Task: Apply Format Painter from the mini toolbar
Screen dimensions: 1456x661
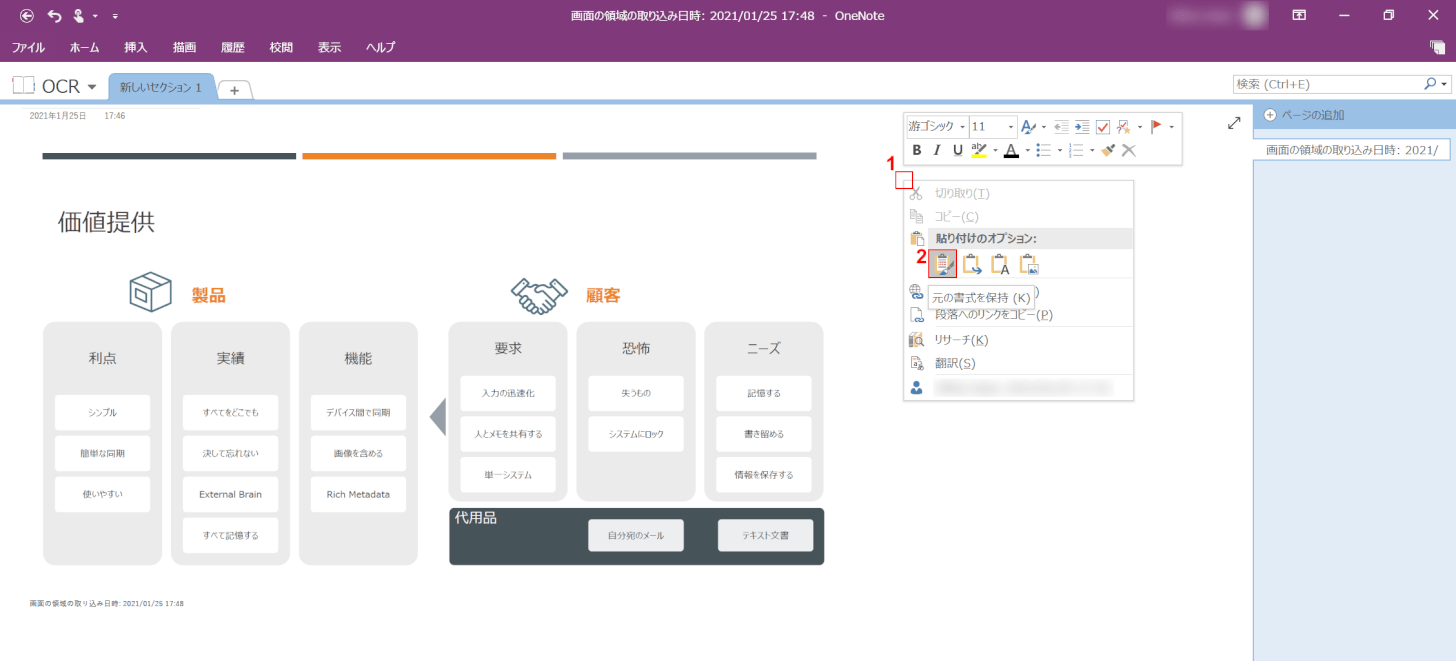Action: click(1108, 150)
